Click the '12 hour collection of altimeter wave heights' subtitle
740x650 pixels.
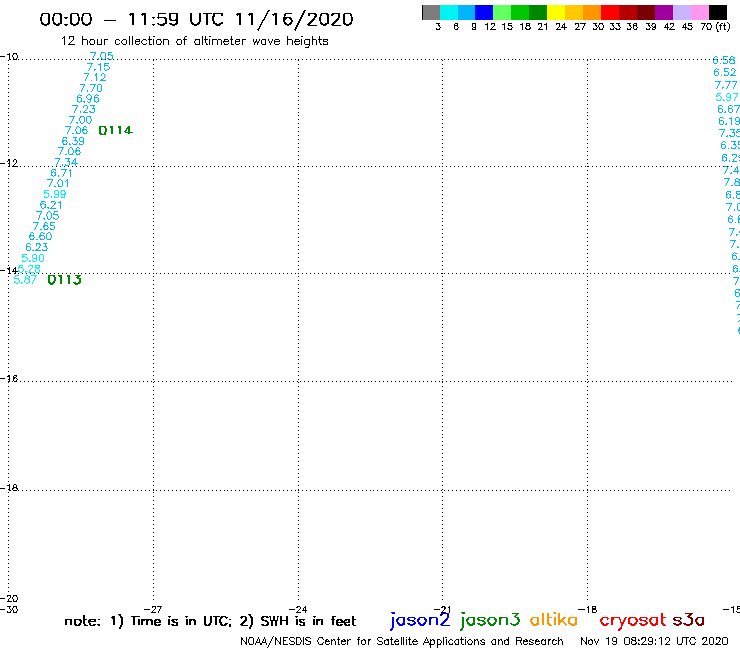coord(195,42)
